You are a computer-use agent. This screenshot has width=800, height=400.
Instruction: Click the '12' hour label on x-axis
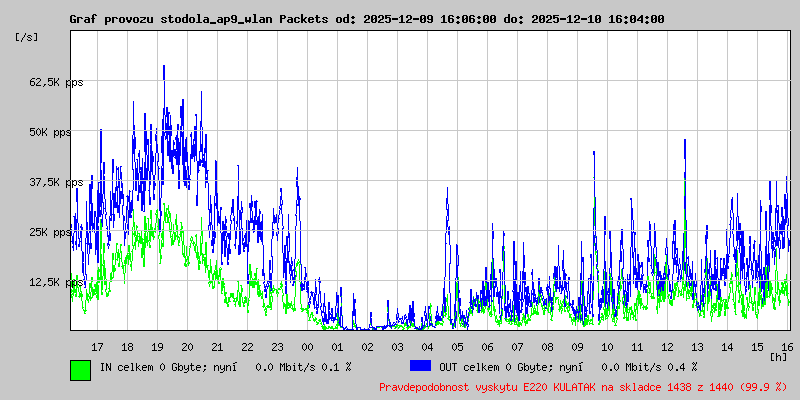point(667,347)
